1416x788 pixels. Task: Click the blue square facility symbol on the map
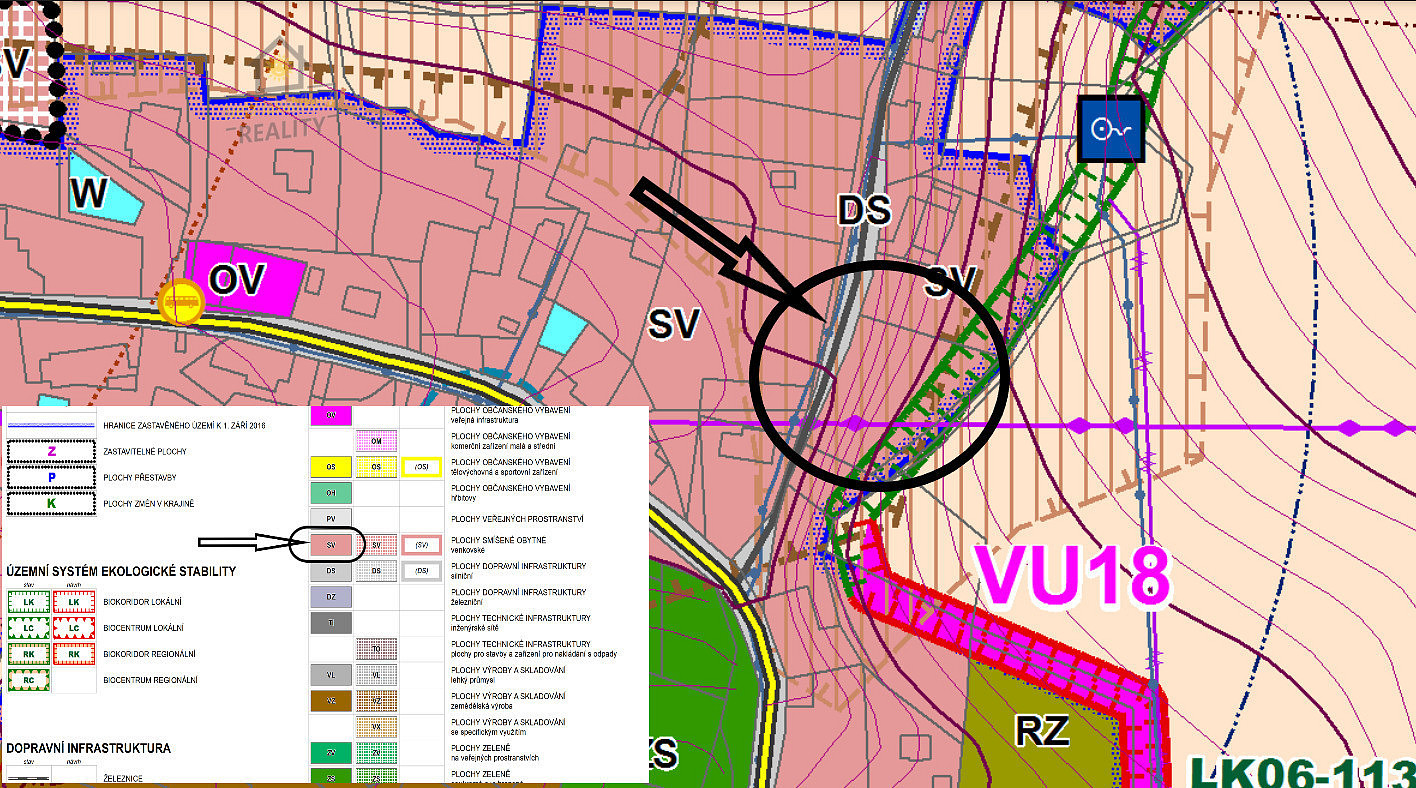(1111, 128)
